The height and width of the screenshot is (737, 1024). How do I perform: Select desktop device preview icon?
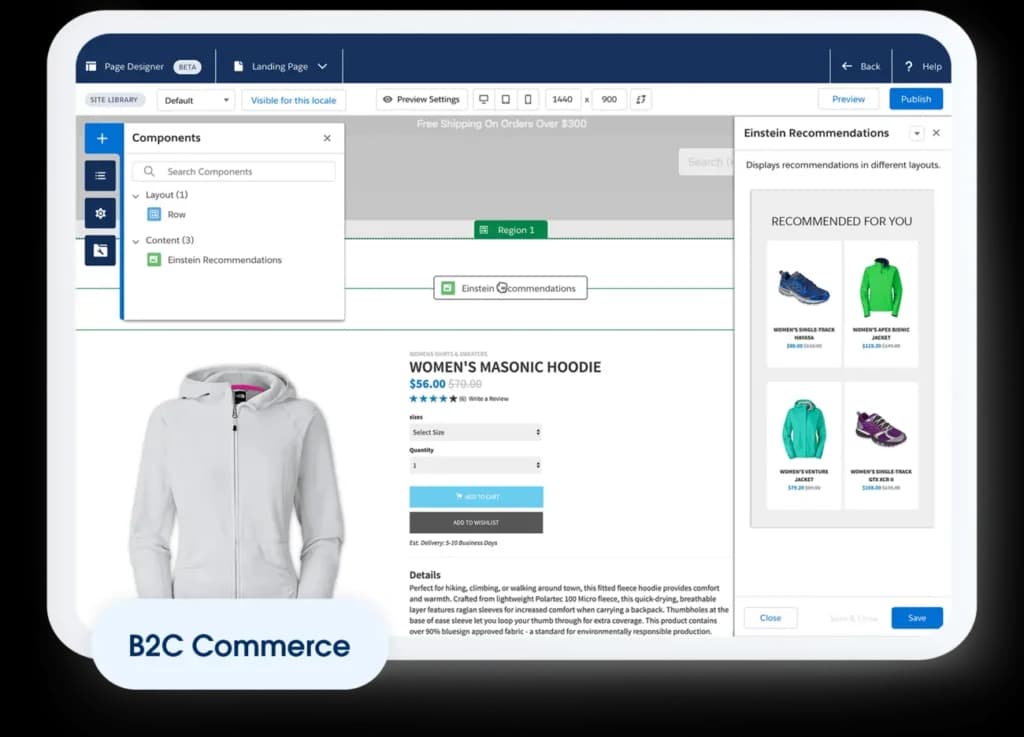click(483, 99)
